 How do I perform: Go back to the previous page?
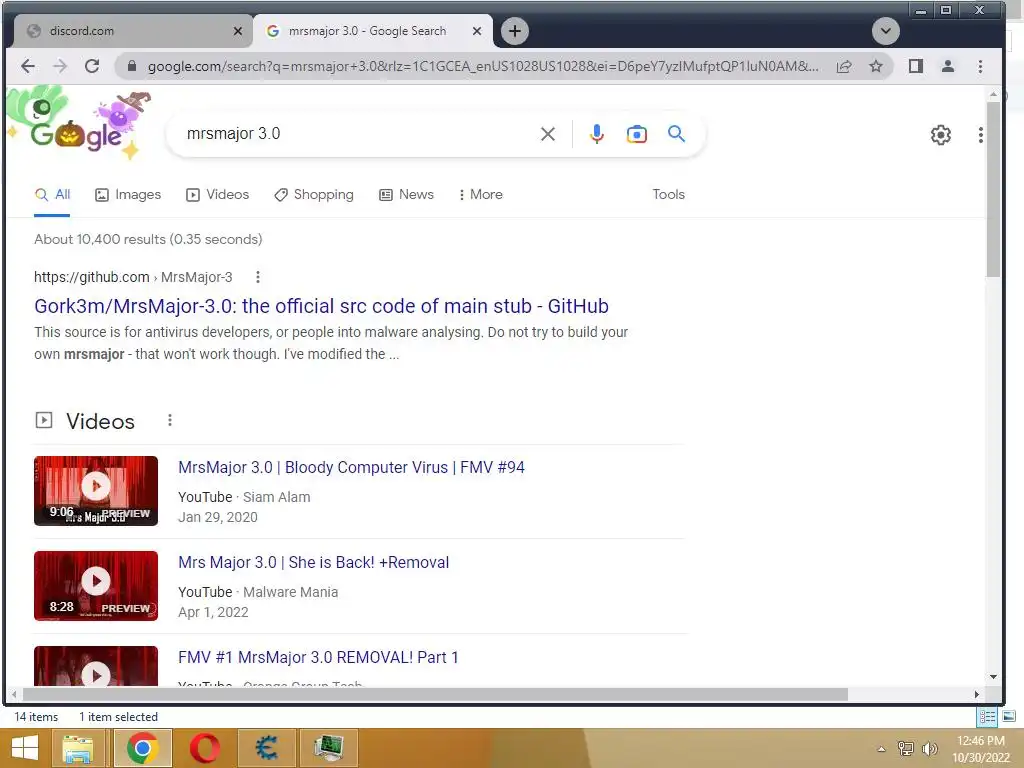pyautogui.click(x=28, y=66)
